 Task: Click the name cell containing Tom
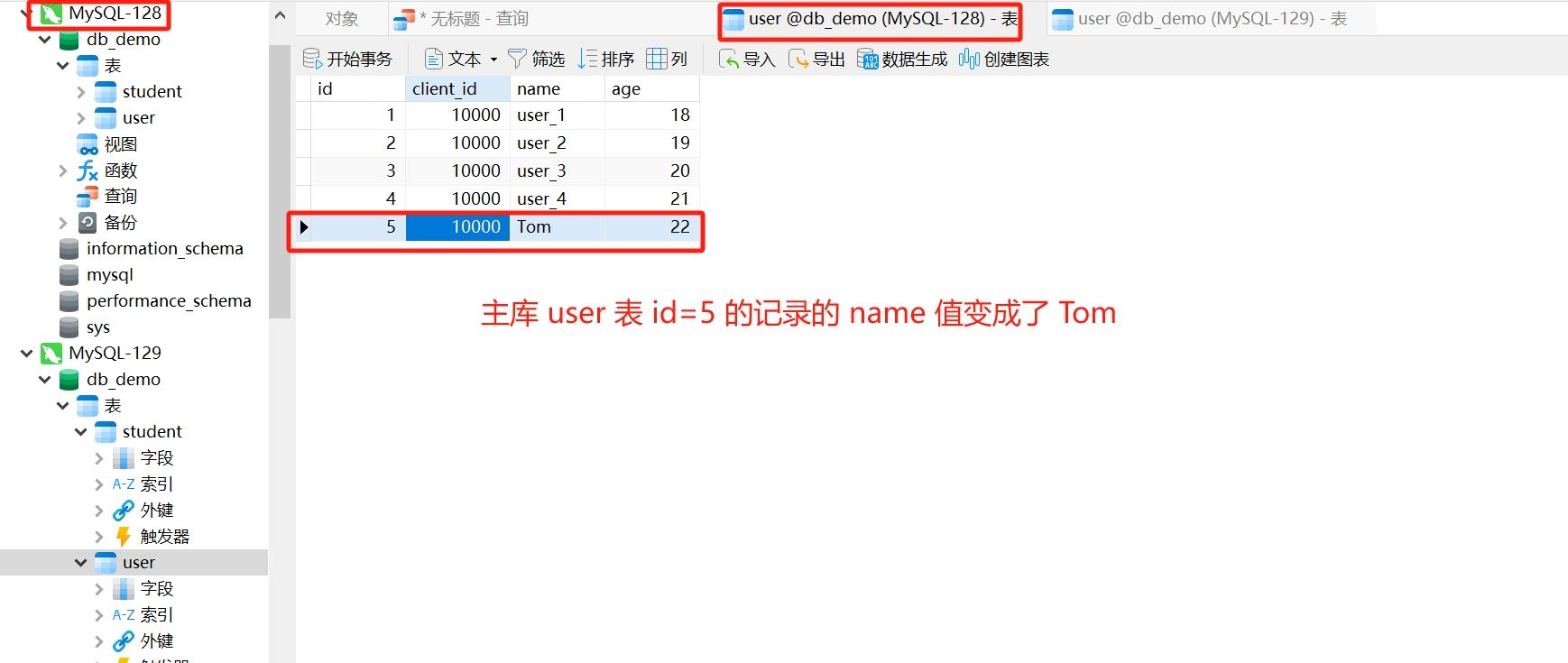point(557,227)
